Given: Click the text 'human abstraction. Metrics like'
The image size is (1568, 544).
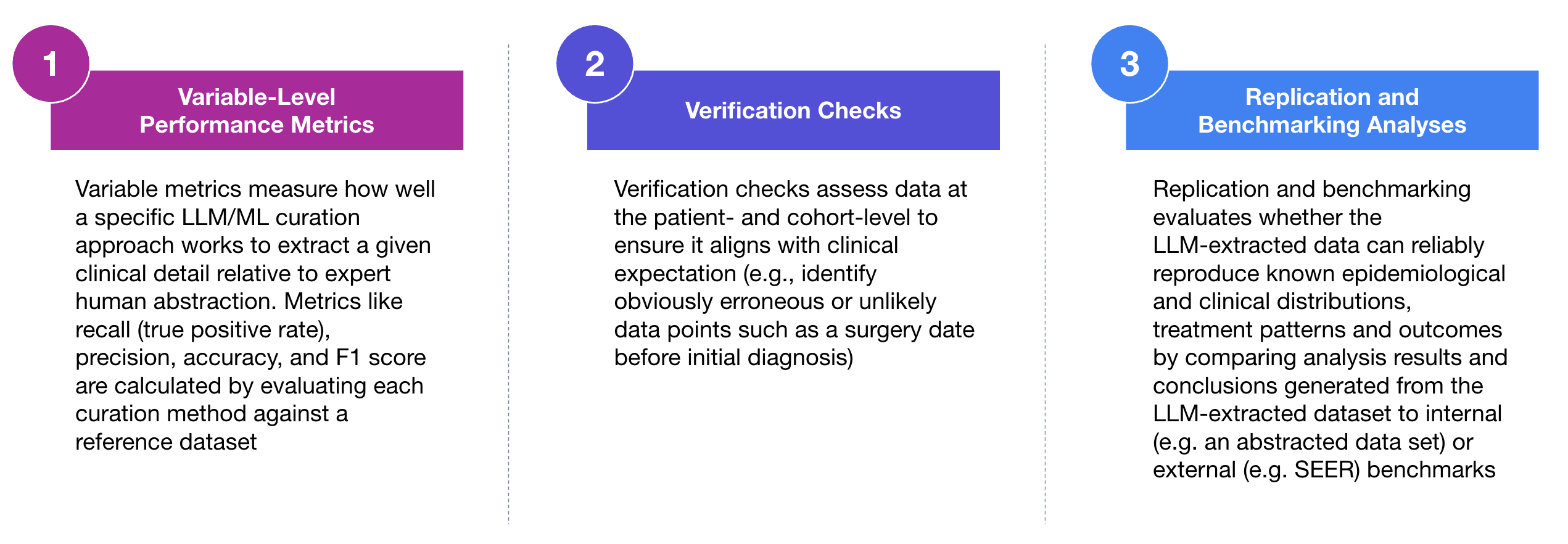Looking at the screenshot, I should pos(239,302).
